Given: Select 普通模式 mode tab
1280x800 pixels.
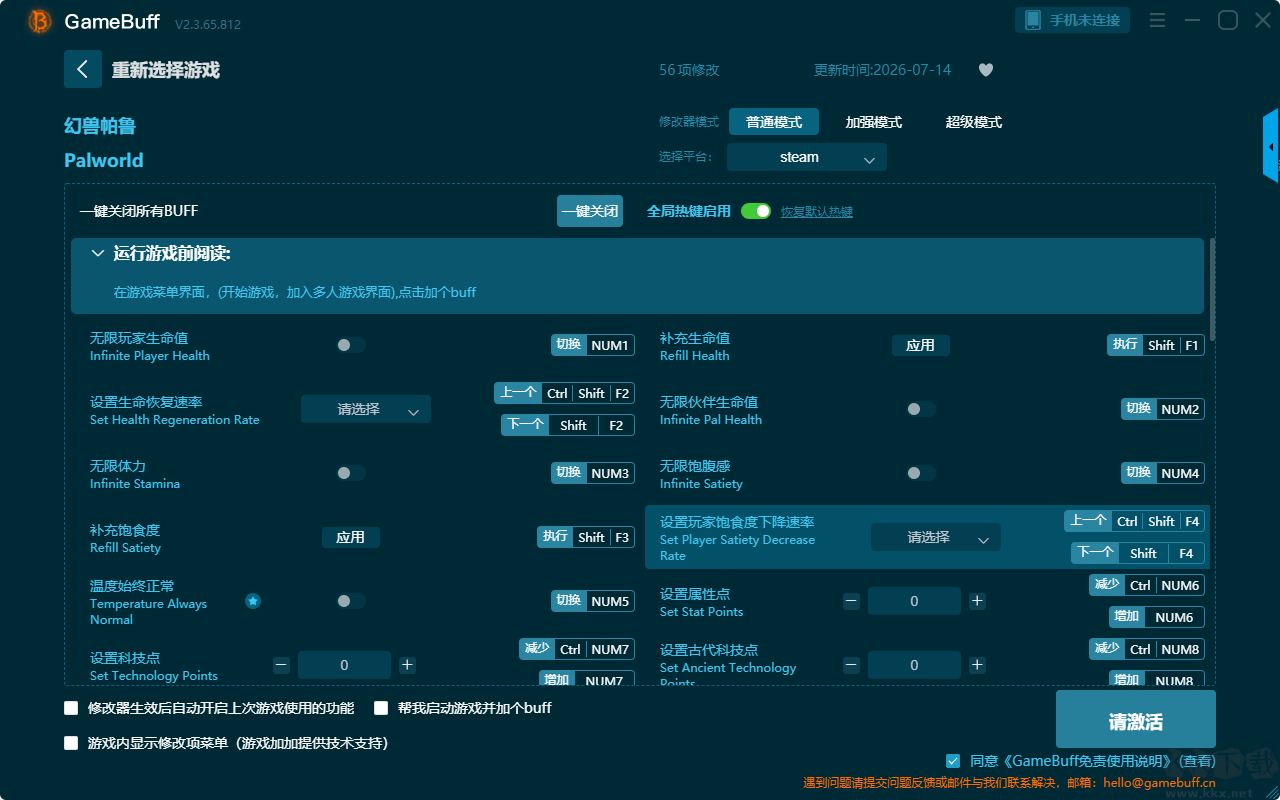Looking at the screenshot, I should [774, 122].
